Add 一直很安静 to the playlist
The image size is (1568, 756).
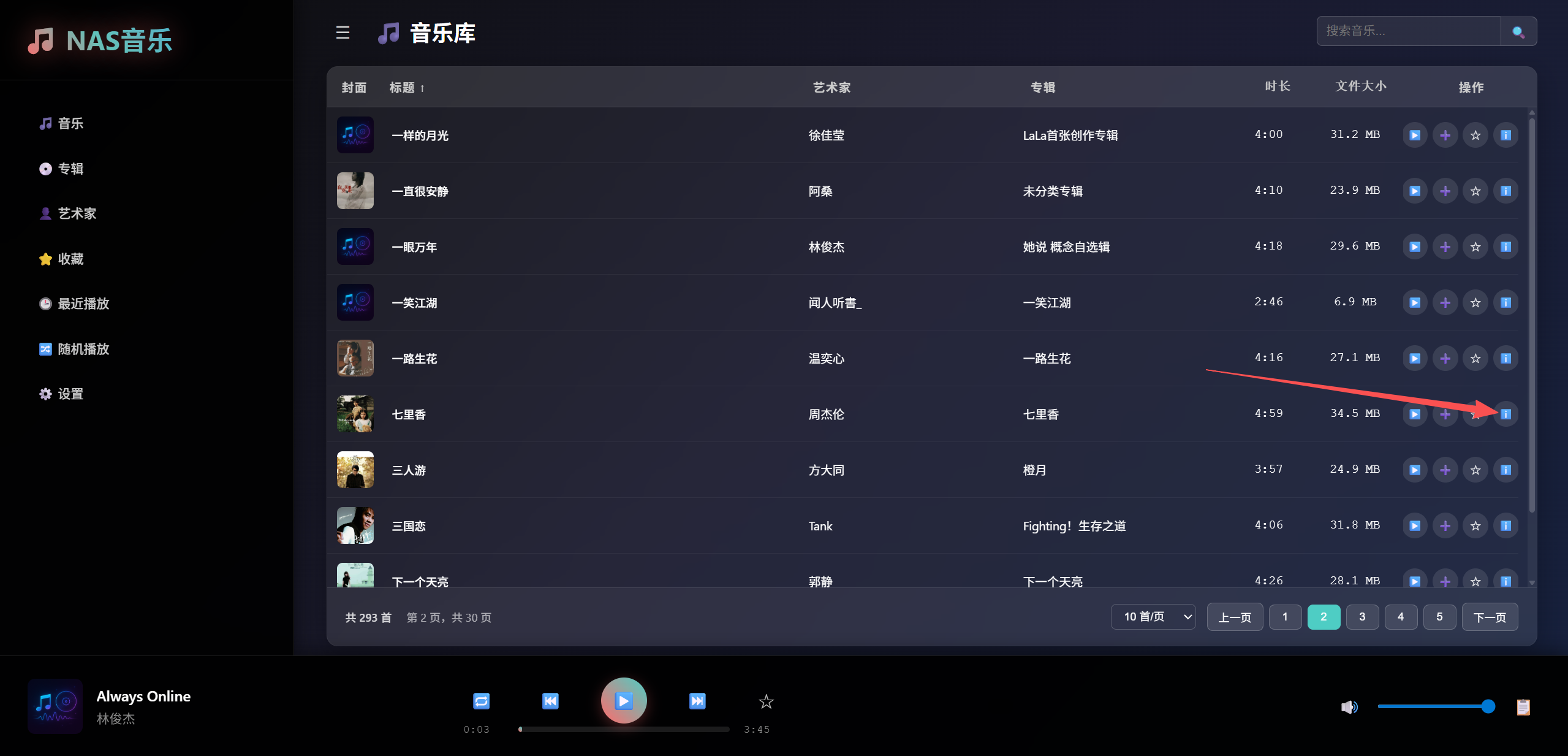coord(1445,191)
